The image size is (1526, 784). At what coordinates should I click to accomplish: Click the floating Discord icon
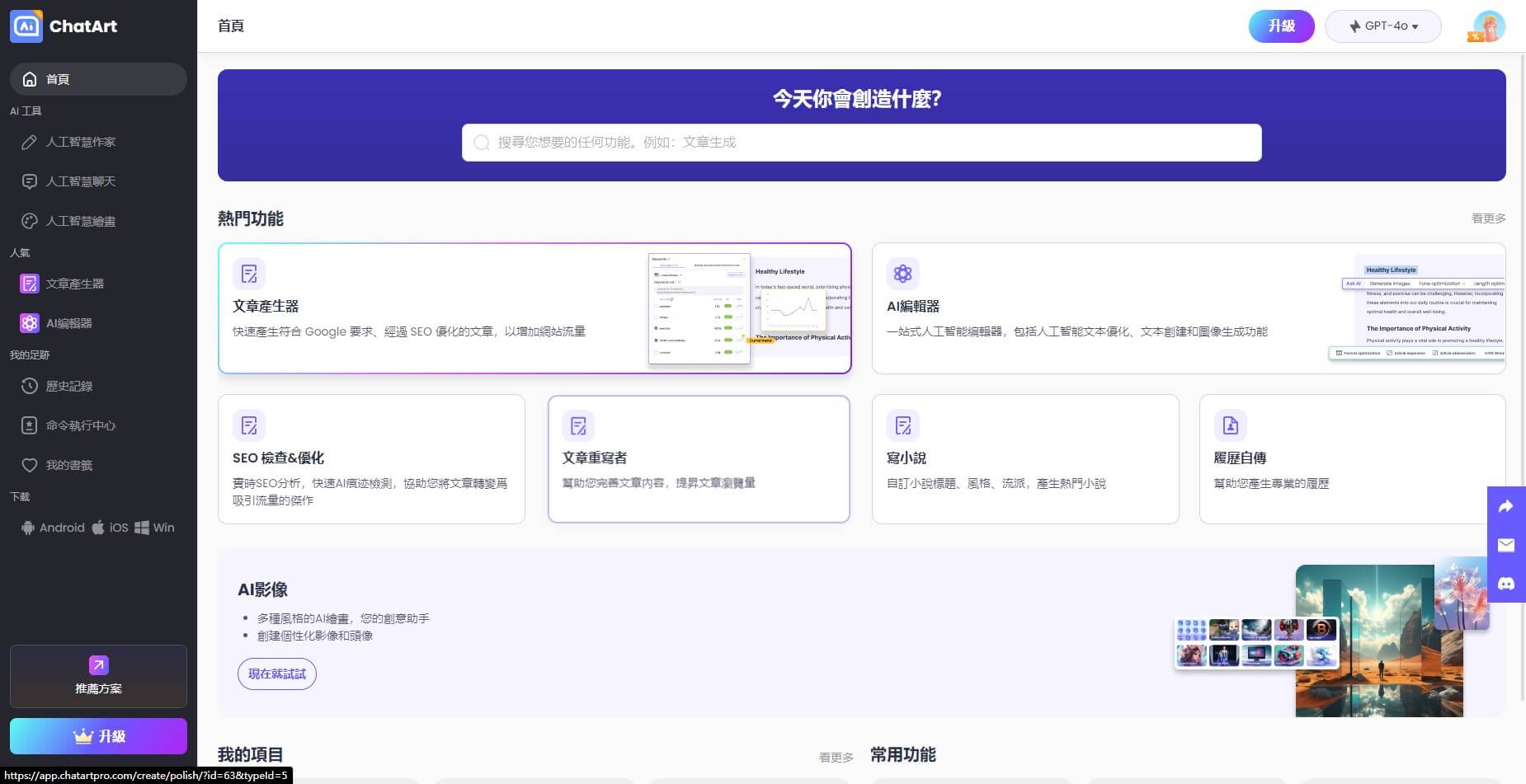pos(1506,583)
